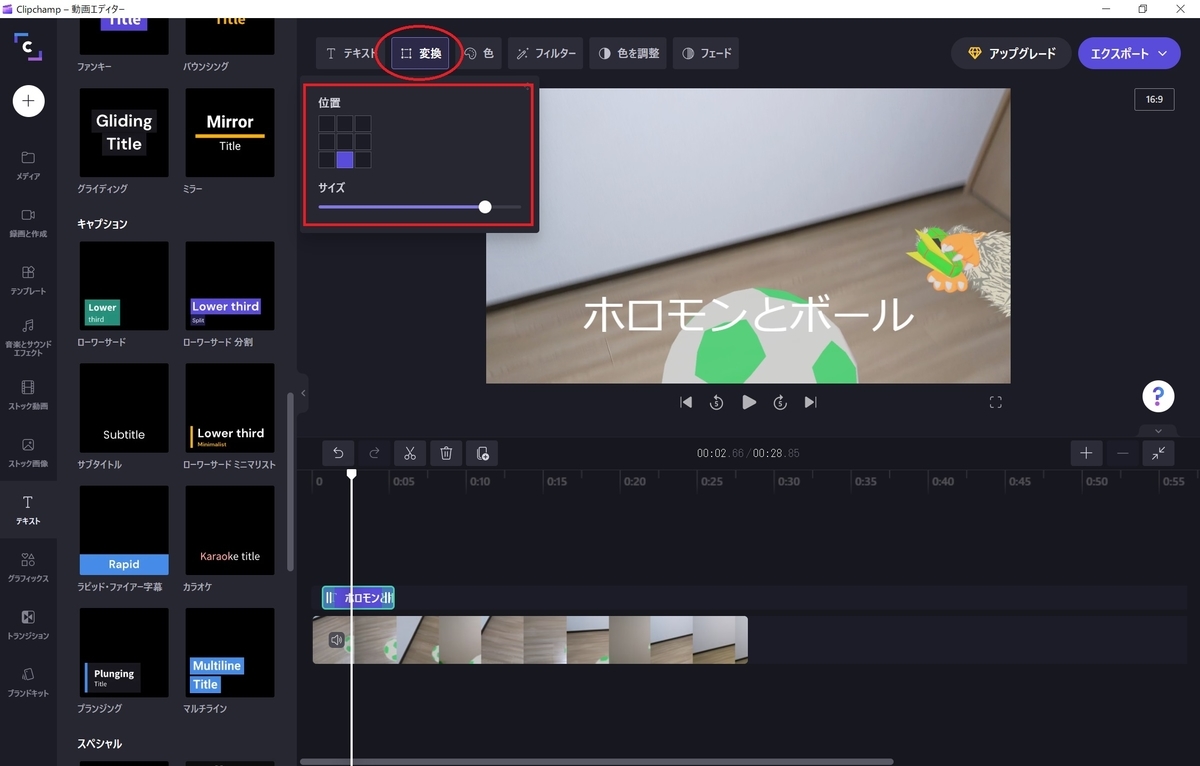This screenshot has height=766, width=1200.
Task: Open 音楽とサウンドエフェクト in sidebar
Action: 28,338
